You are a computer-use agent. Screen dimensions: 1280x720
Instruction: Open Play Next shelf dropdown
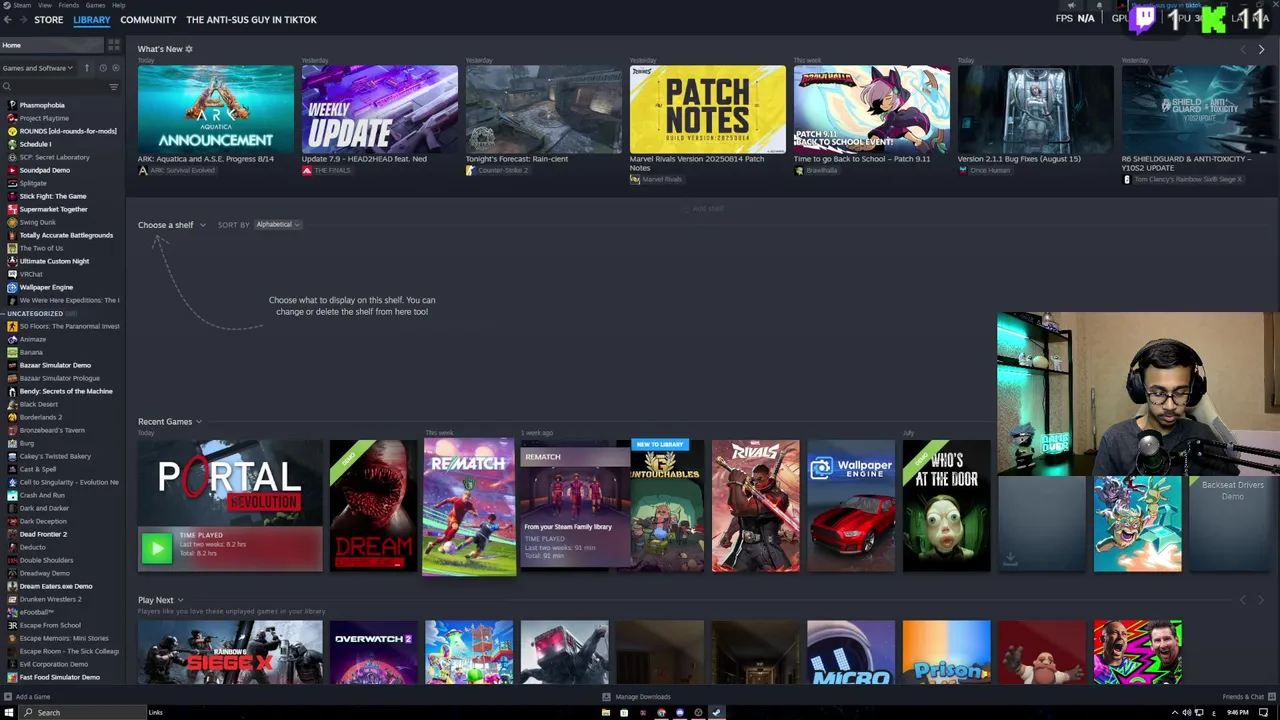160,600
